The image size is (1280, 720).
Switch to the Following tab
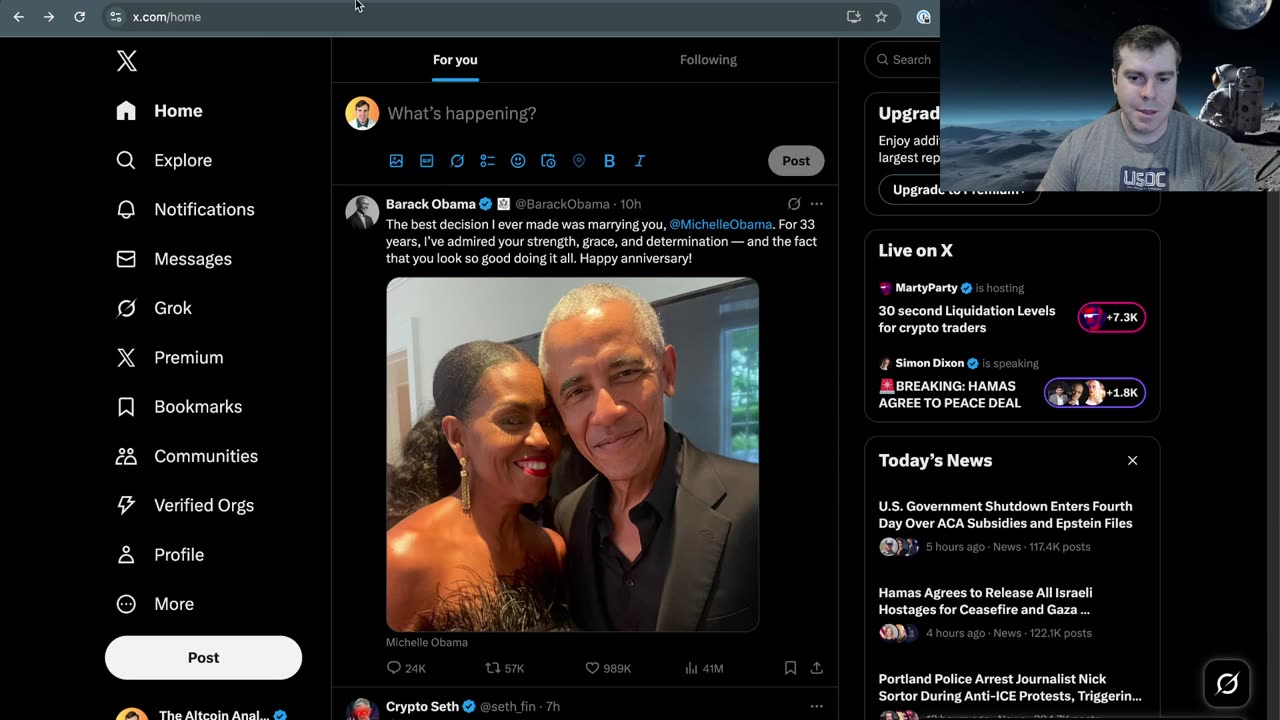pyautogui.click(x=708, y=60)
